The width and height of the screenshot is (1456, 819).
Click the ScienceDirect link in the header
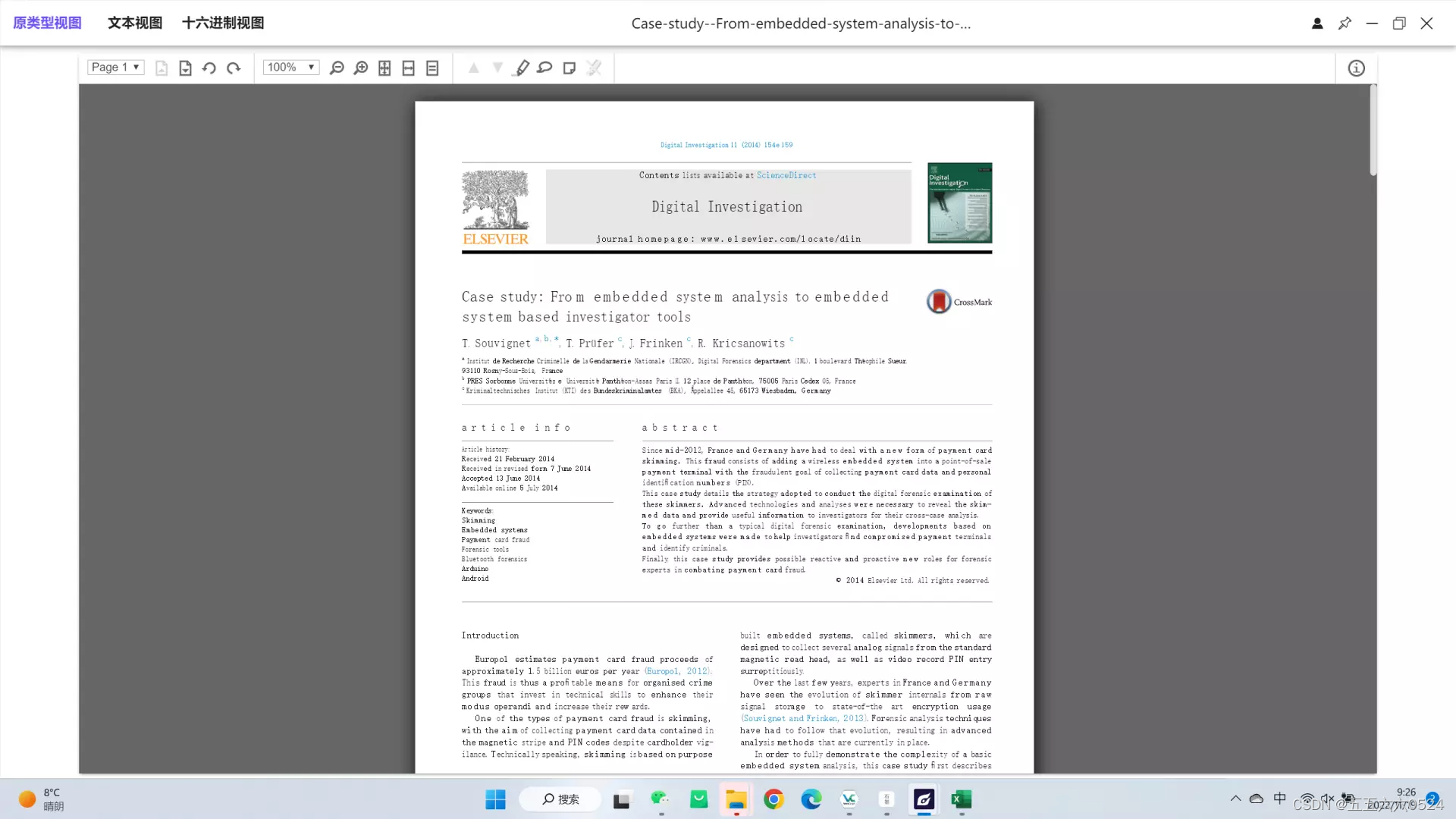point(786,175)
